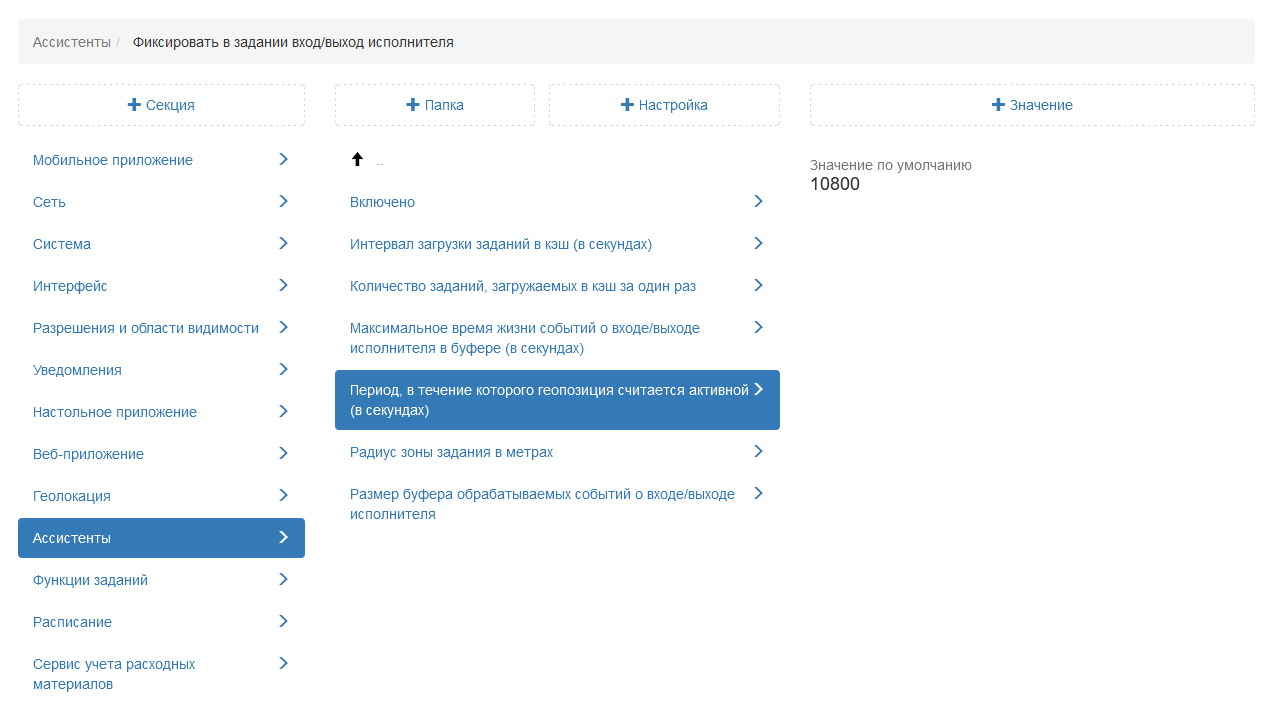Click the plus icon on Настройка button
This screenshot has width=1273, height=723.
[627, 105]
